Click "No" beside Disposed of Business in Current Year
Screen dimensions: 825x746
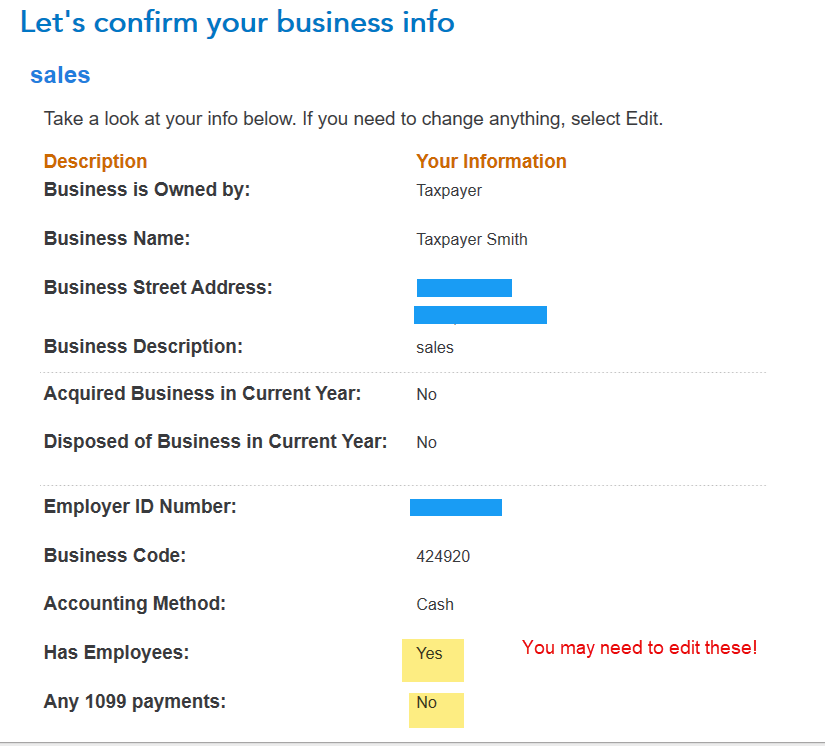pos(427,442)
